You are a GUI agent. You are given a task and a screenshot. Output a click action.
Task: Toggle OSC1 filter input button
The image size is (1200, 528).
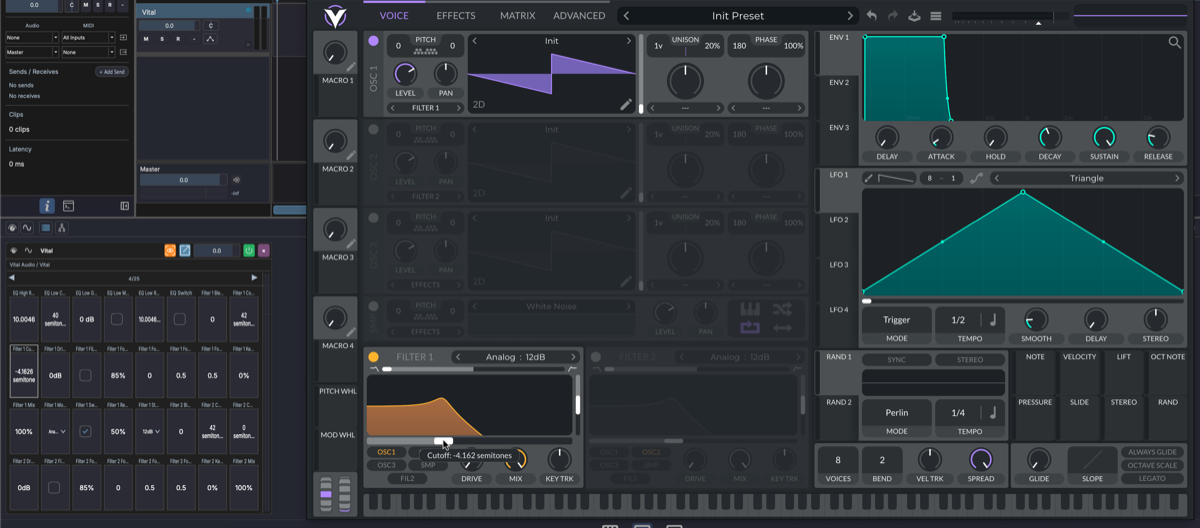(387, 452)
